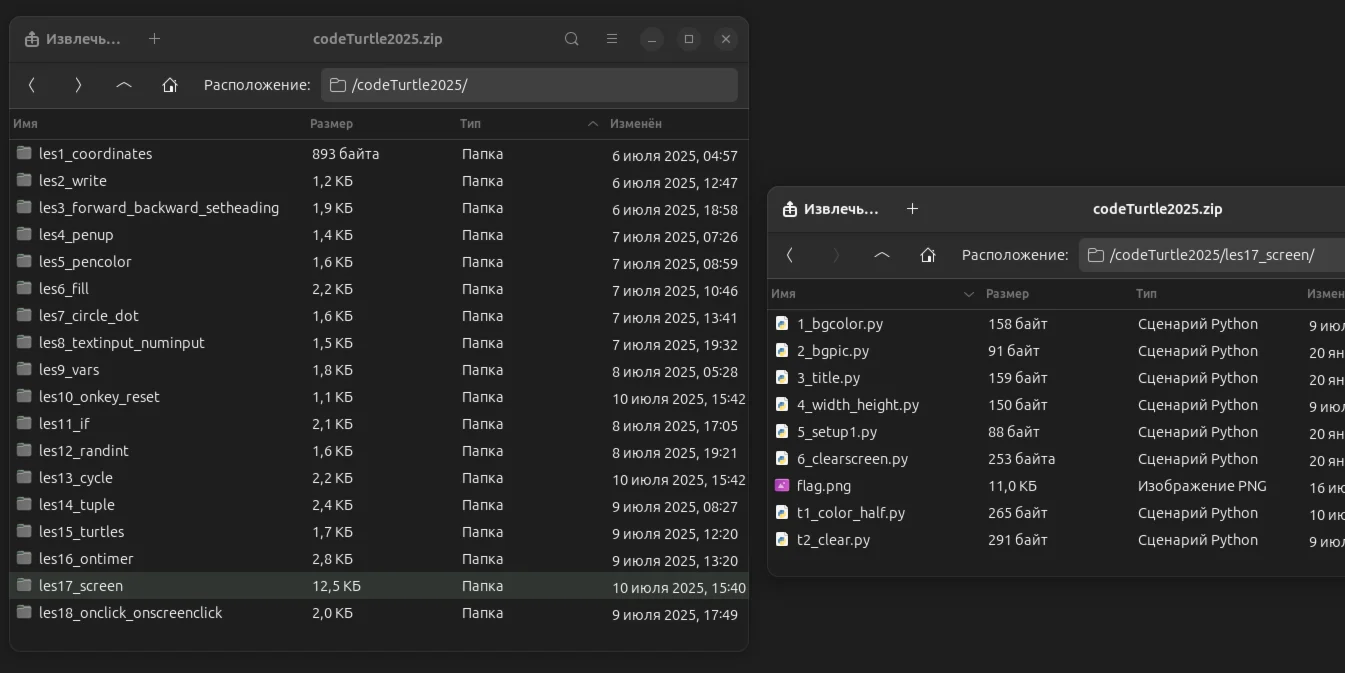Viewport: 1345px width, 673px height.
Task: Add files with plus icon in left window
Action: pos(154,39)
